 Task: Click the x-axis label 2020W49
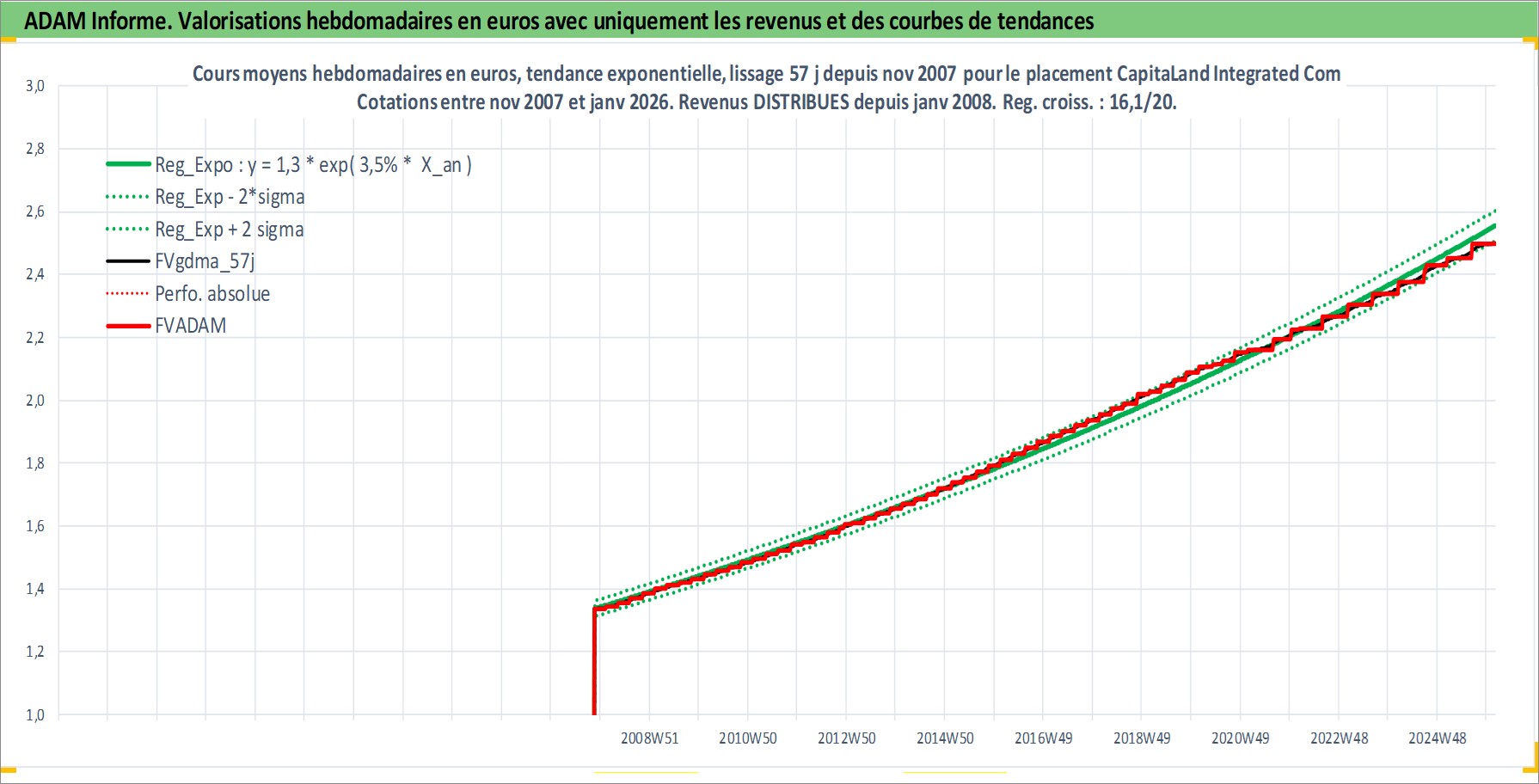[1241, 738]
